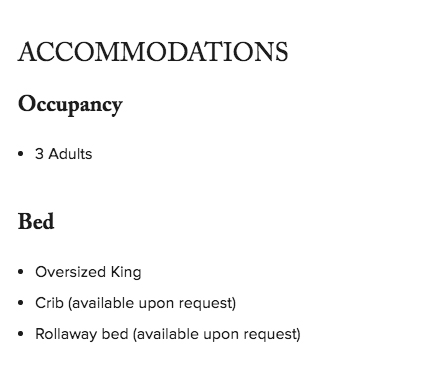Viewport: 439px width, 380px height.
Task: Click the word Adults in Occupancy list
Action: pyautogui.click(x=70, y=154)
